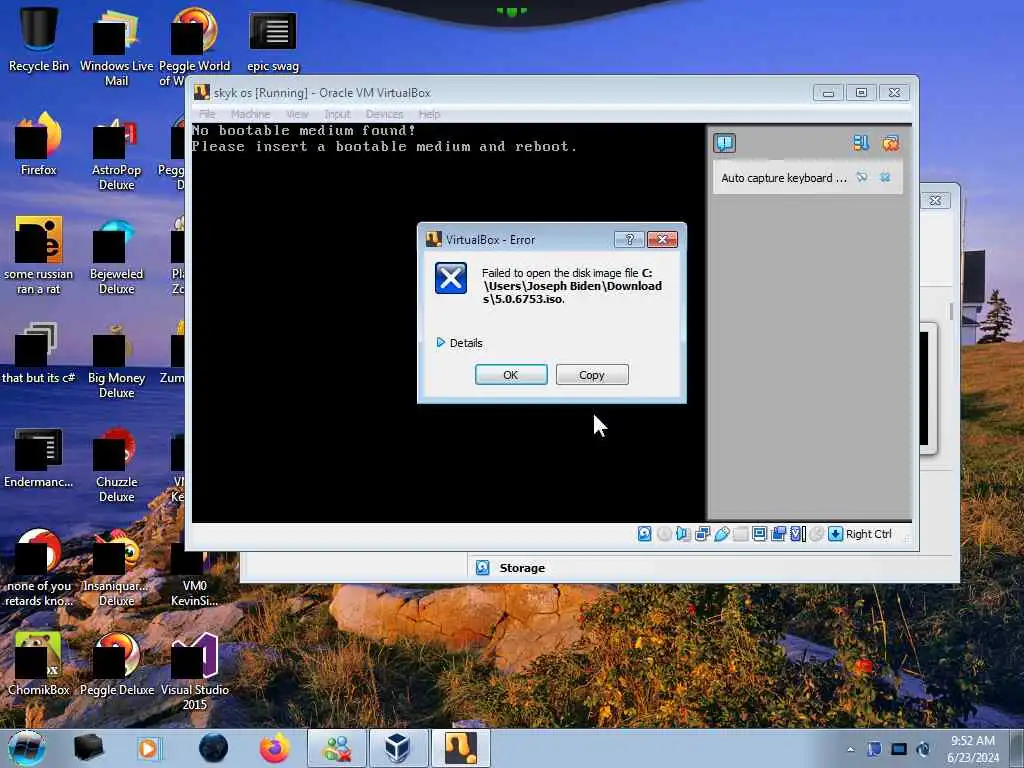Select the Storage section in background window
The image size is (1024, 768).
coord(522,568)
